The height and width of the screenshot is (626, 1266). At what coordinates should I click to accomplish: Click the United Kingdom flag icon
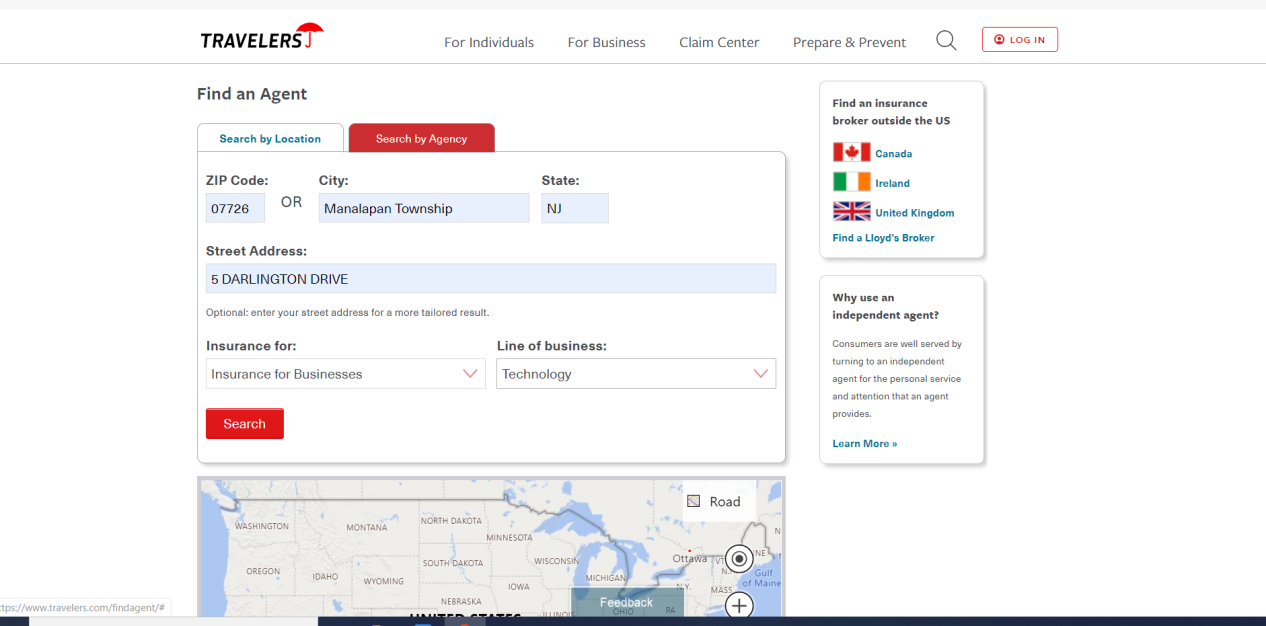(x=851, y=211)
